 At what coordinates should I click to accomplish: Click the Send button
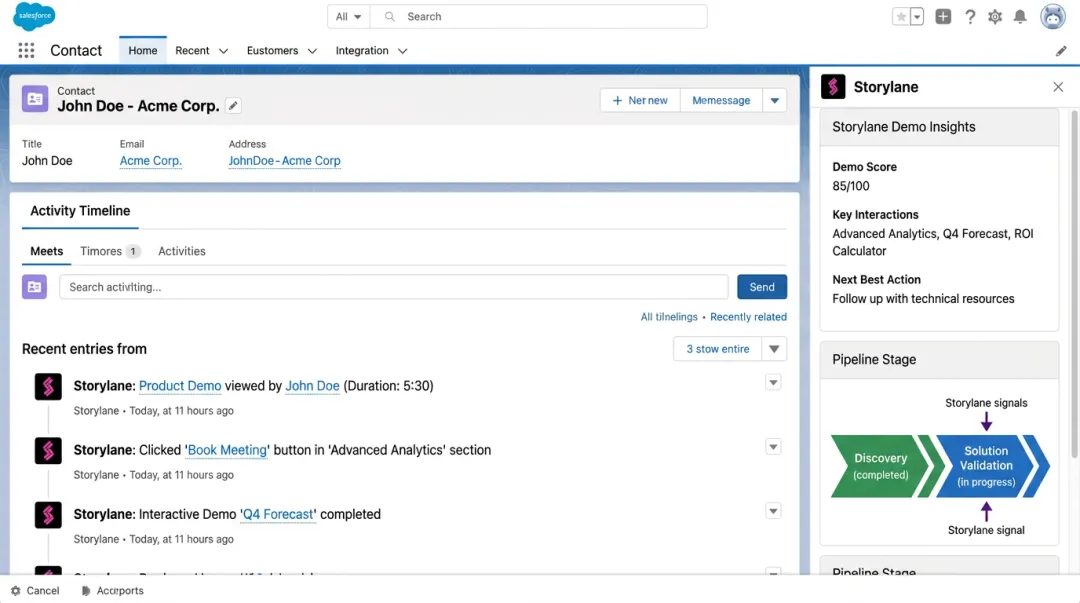point(762,287)
